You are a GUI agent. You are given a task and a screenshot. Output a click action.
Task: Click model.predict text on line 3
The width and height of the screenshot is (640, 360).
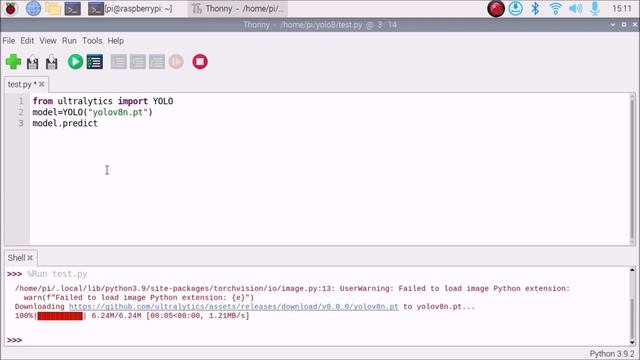pyautogui.click(x=65, y=123)
